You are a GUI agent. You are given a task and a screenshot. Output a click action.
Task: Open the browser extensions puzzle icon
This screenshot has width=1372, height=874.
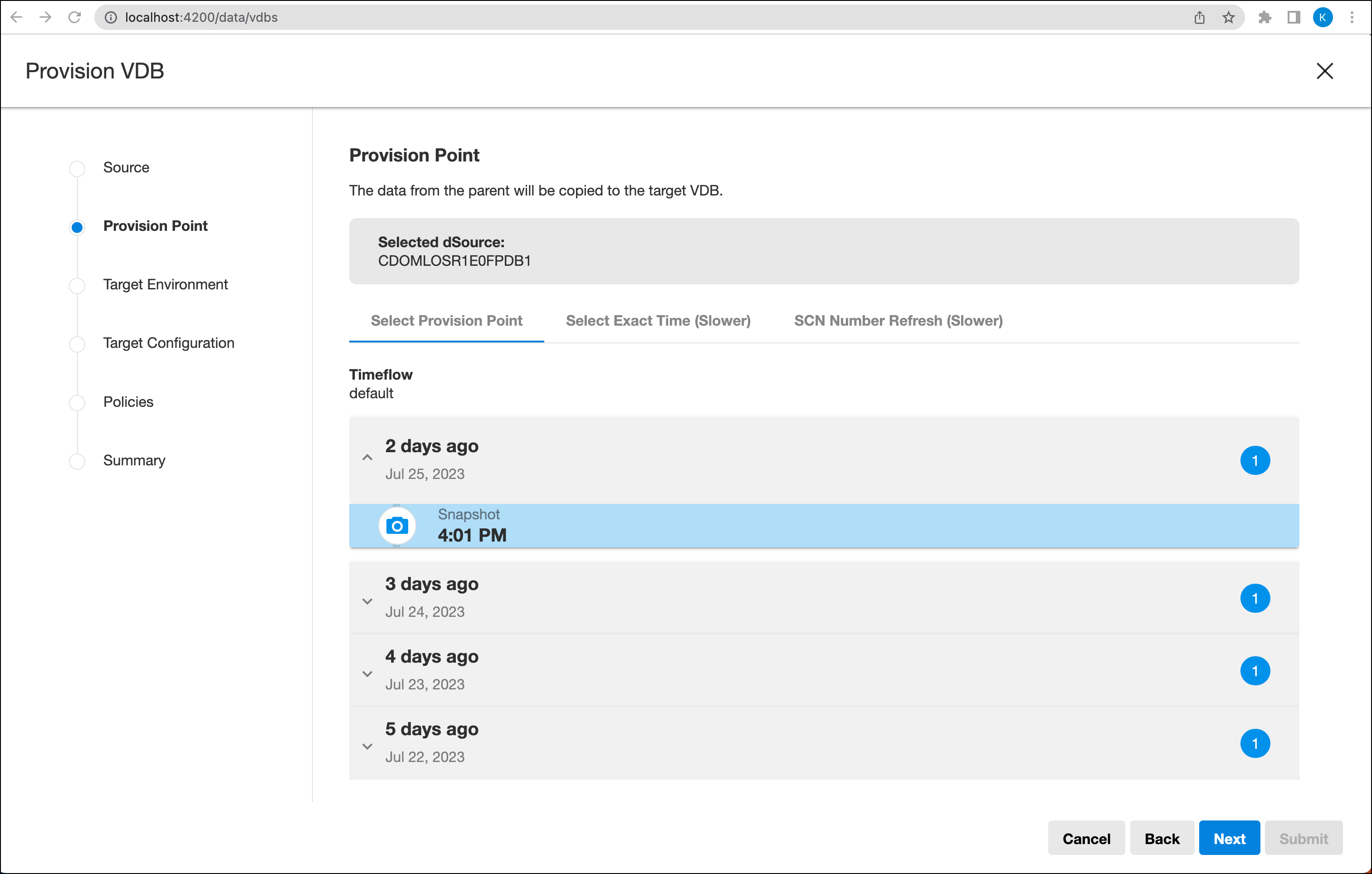pos(1265,17)
